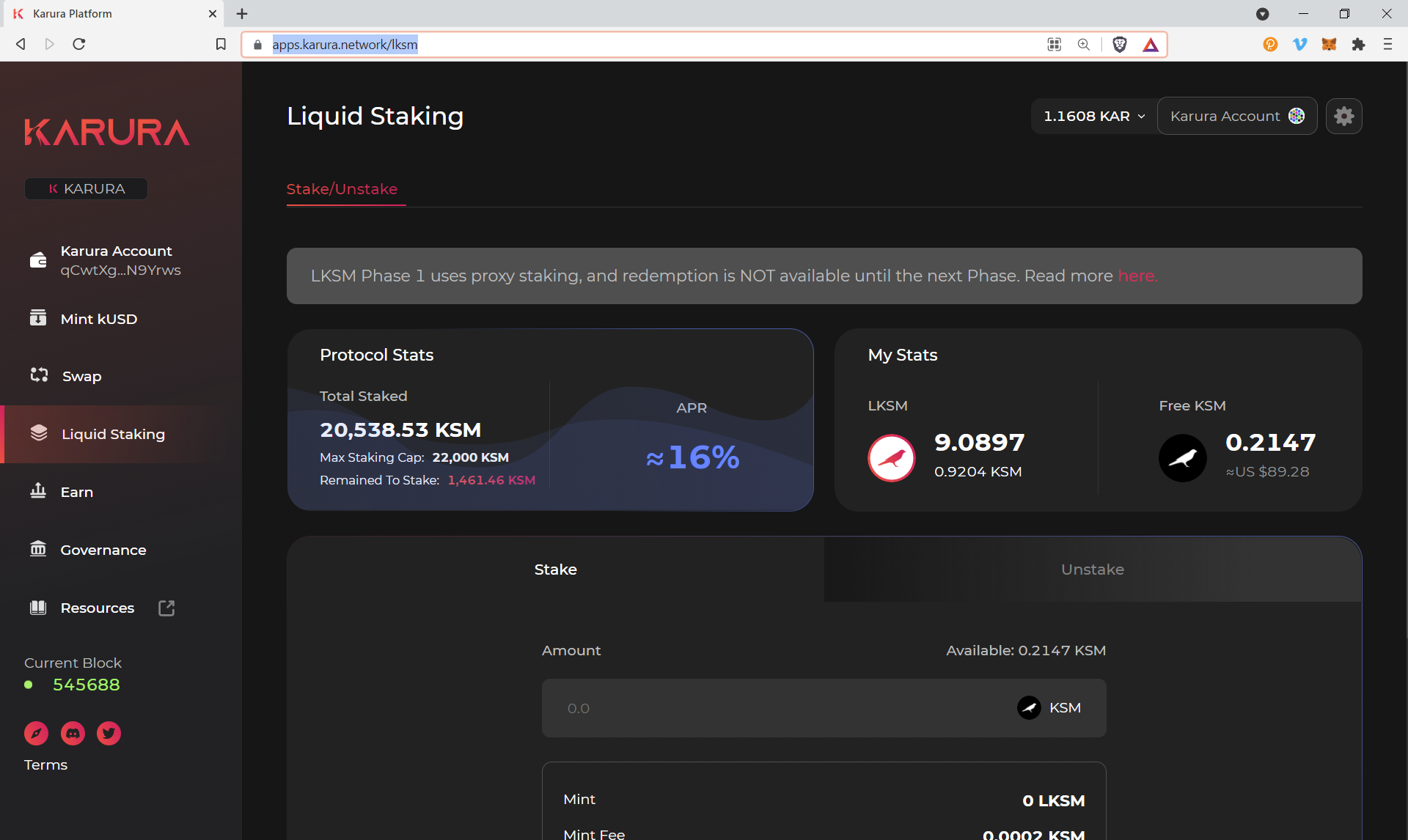Switch to the Unstake tab
This screenshot has width=1408, height=840.
(1092, 570)
